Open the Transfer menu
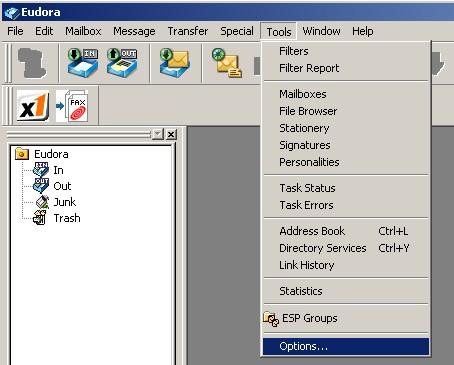This screenshot has width=454, height=365. pyautogui.click(x=188, y=31)
